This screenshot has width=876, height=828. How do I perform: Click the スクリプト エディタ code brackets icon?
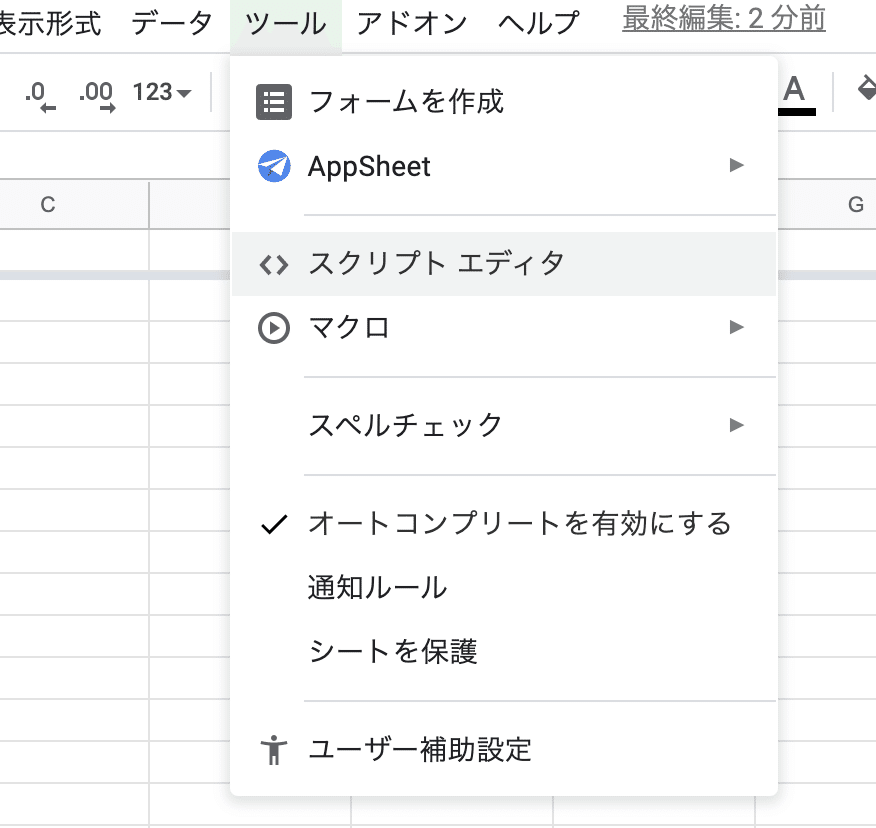pos(274,264)
